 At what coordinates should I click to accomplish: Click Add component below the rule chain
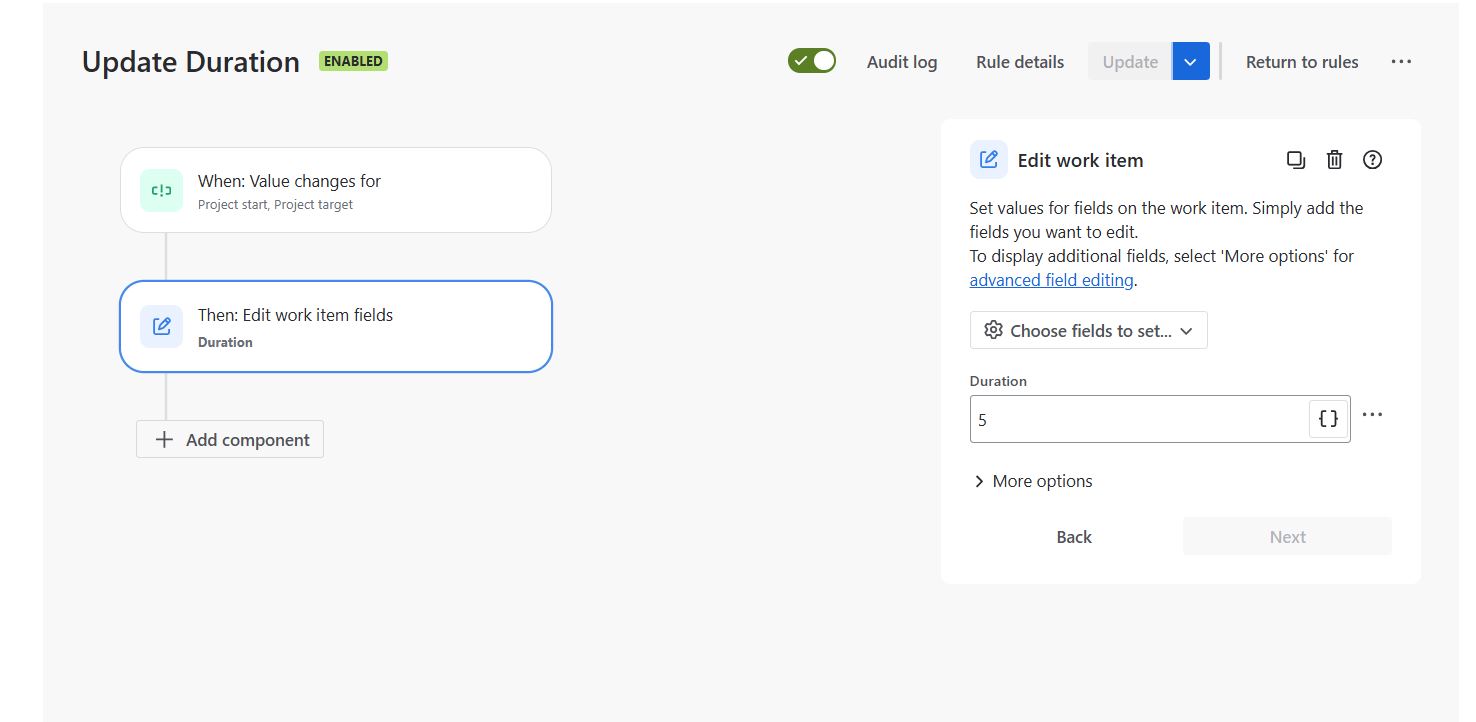[229, 439]
